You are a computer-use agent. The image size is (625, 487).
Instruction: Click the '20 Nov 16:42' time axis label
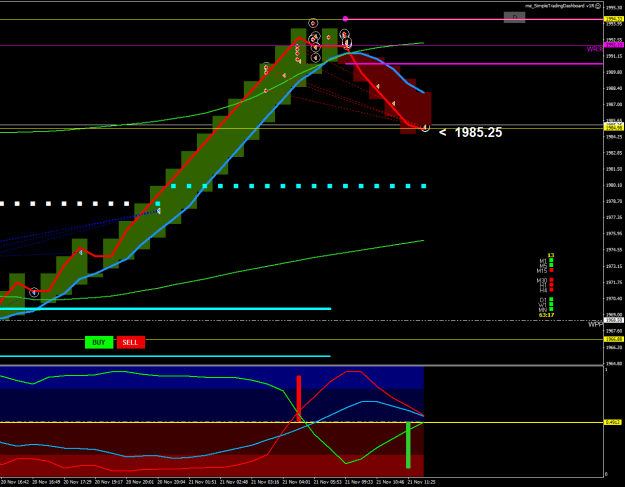click(x=14, y=482)
